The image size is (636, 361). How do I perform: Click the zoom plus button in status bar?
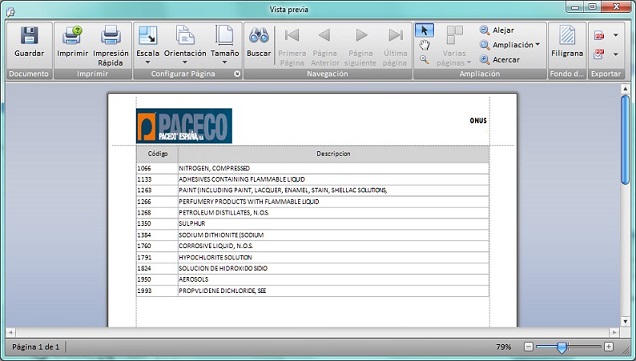608,346
